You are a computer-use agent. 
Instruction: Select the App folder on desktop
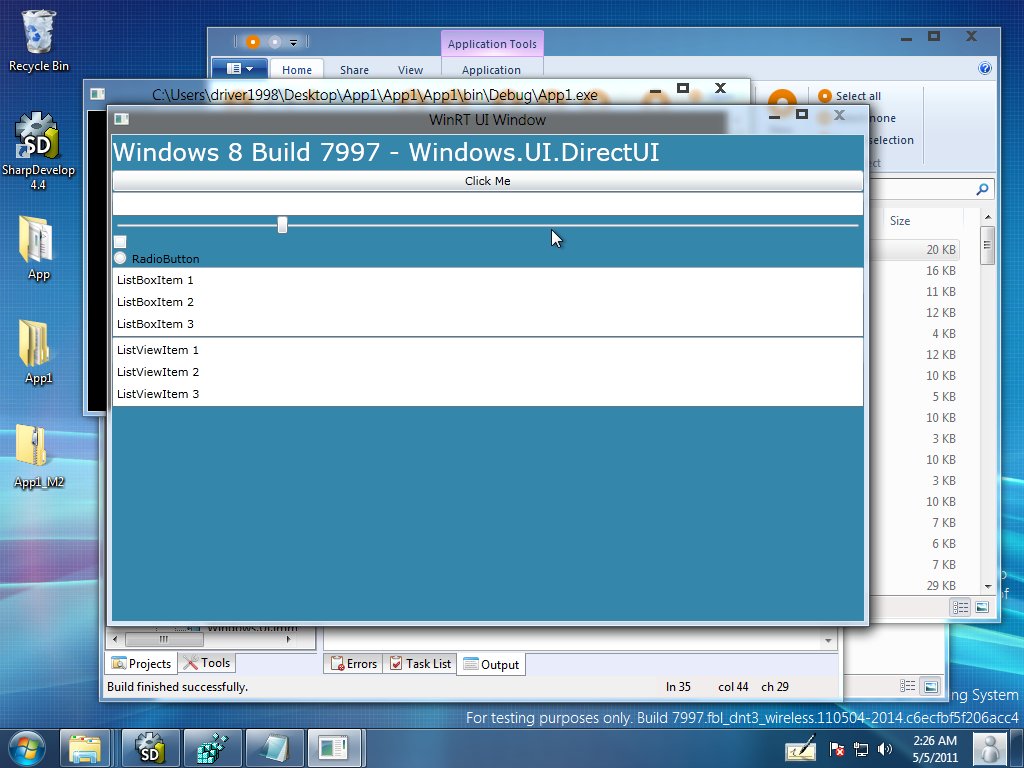click(38, 248)
